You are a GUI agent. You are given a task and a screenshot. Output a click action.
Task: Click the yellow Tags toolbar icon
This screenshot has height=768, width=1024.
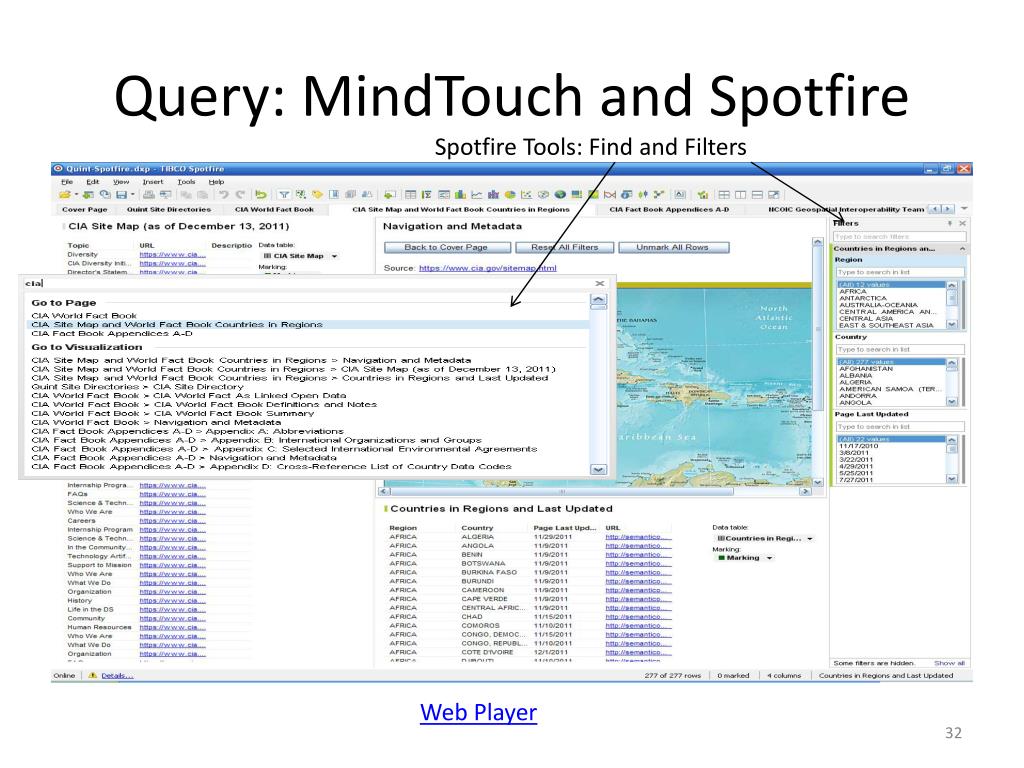click(317, 195)
